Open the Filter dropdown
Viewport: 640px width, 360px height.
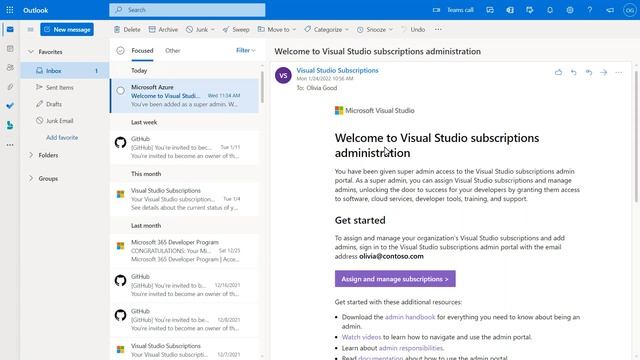(x=246, y=50)
